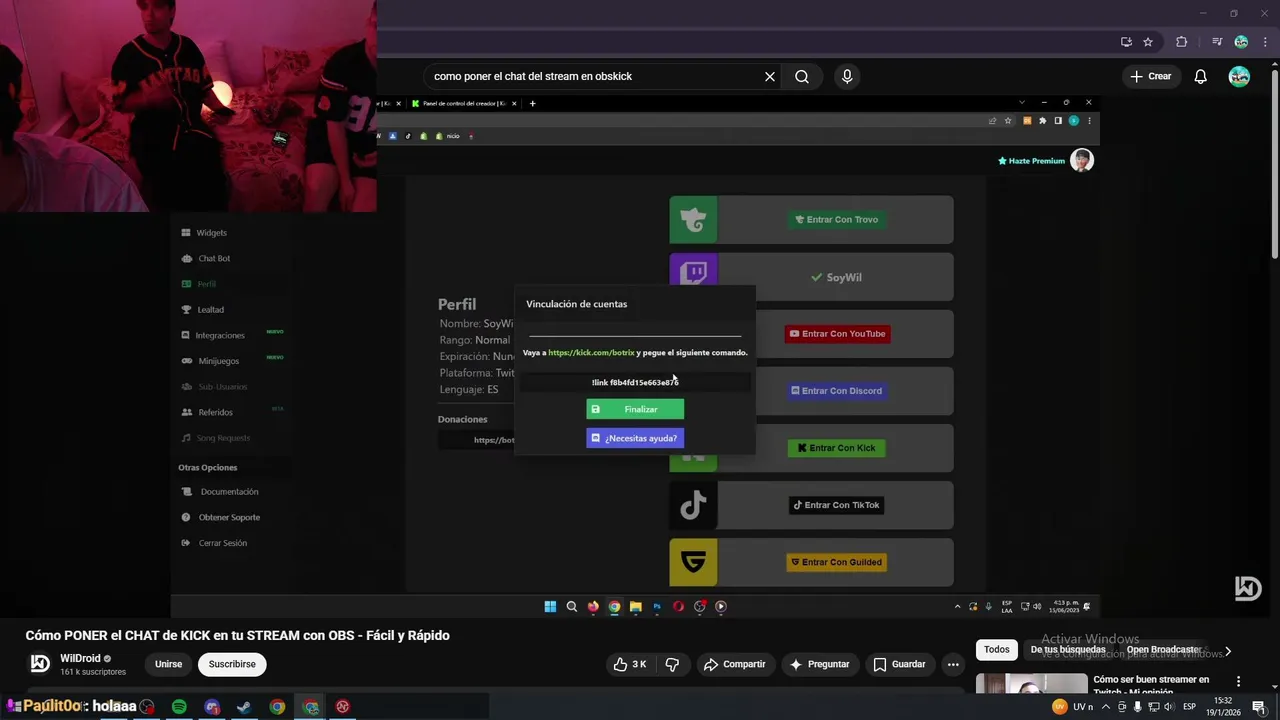
Task: Clear the YouTube search box text
Action: [x=770, y=76]
